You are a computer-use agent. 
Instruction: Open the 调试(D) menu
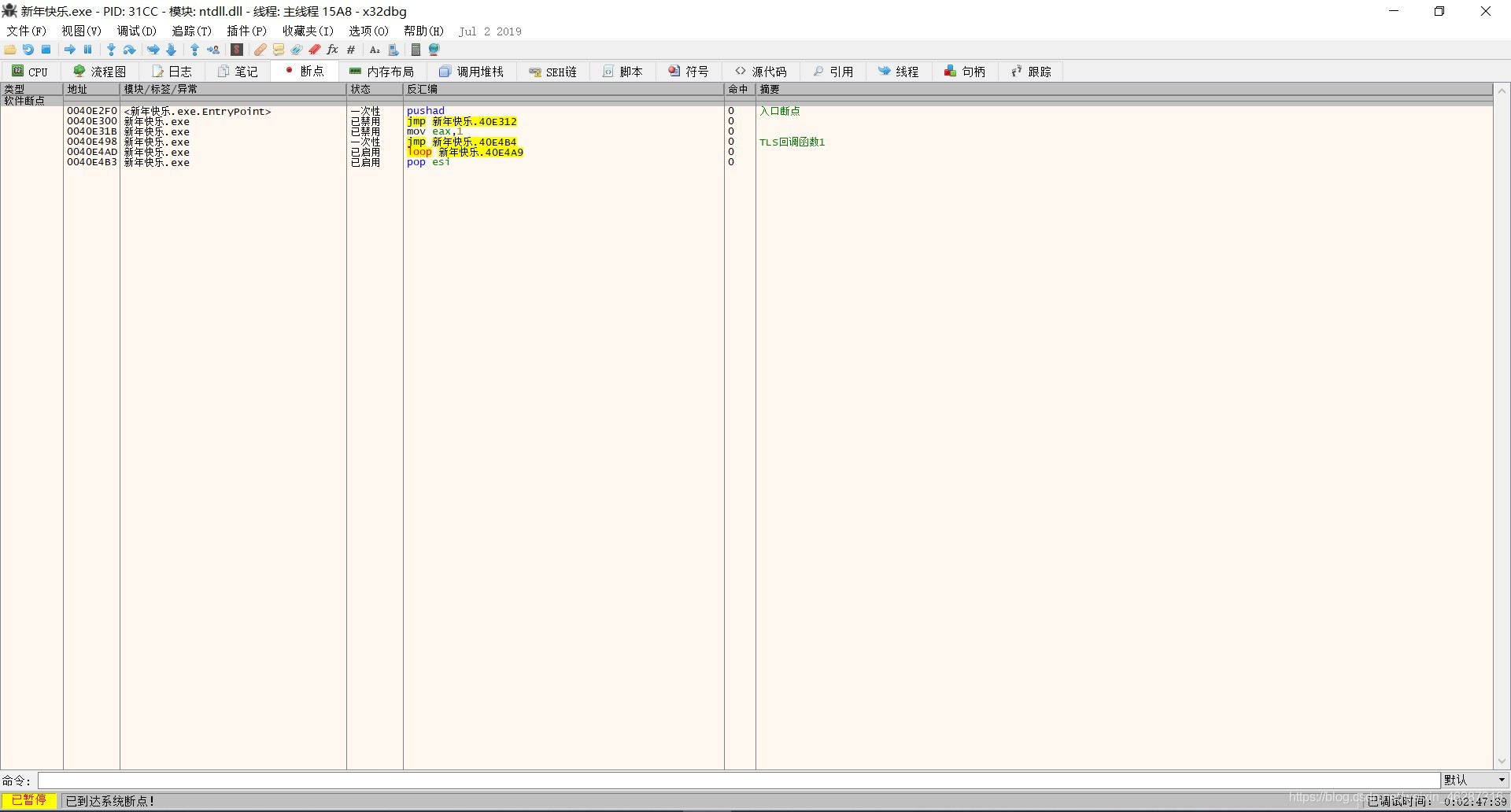137,31
